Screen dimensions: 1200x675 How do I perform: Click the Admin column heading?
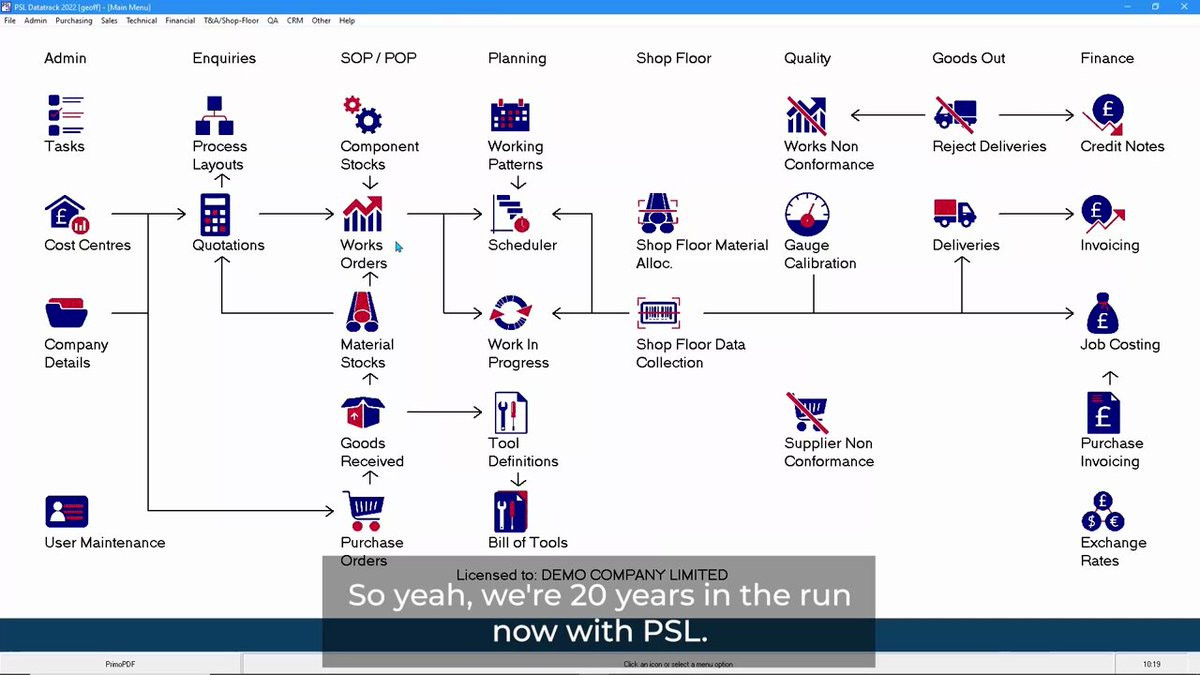click(65, 58)
